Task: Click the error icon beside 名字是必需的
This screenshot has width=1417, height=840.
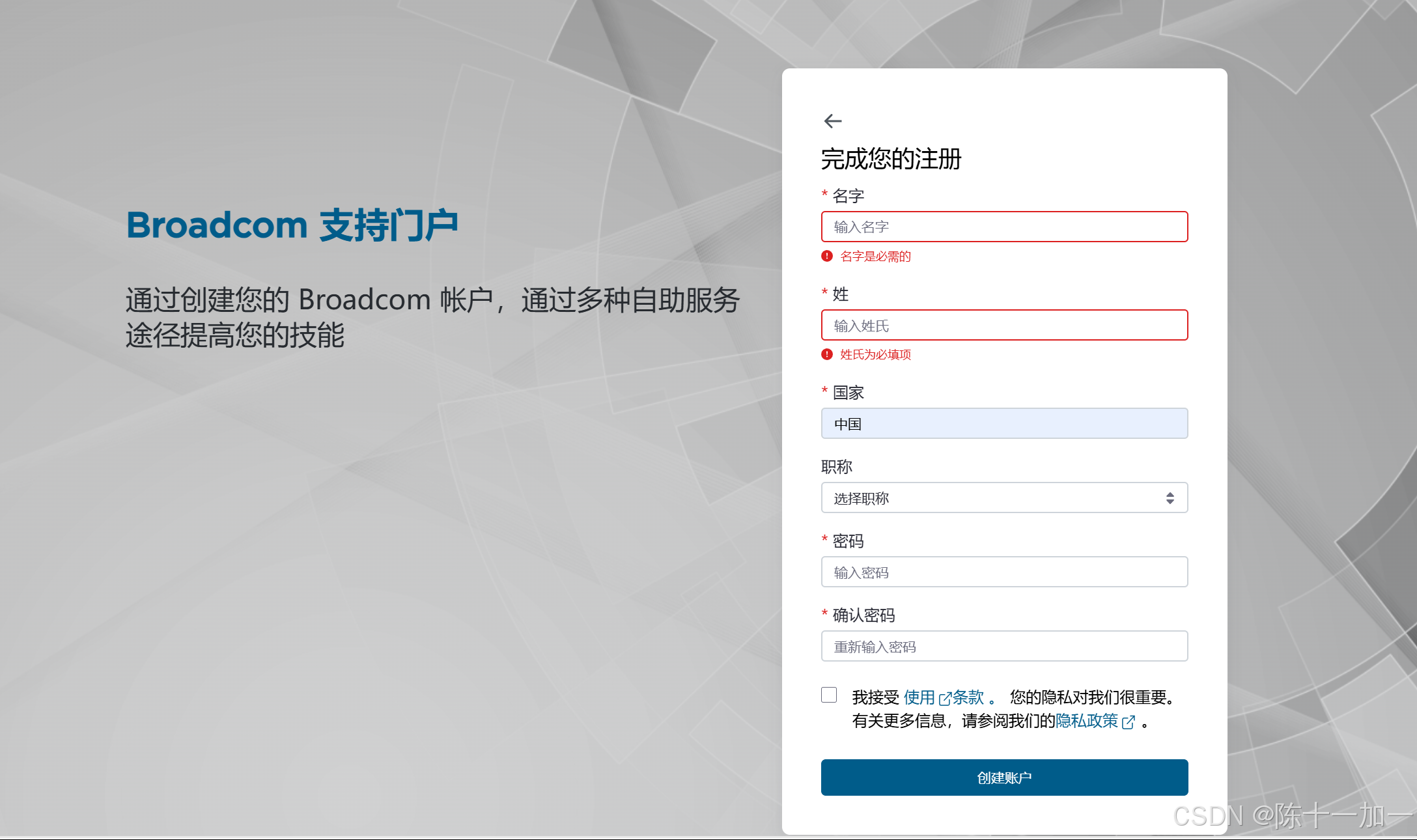Action: click(827, 256)
